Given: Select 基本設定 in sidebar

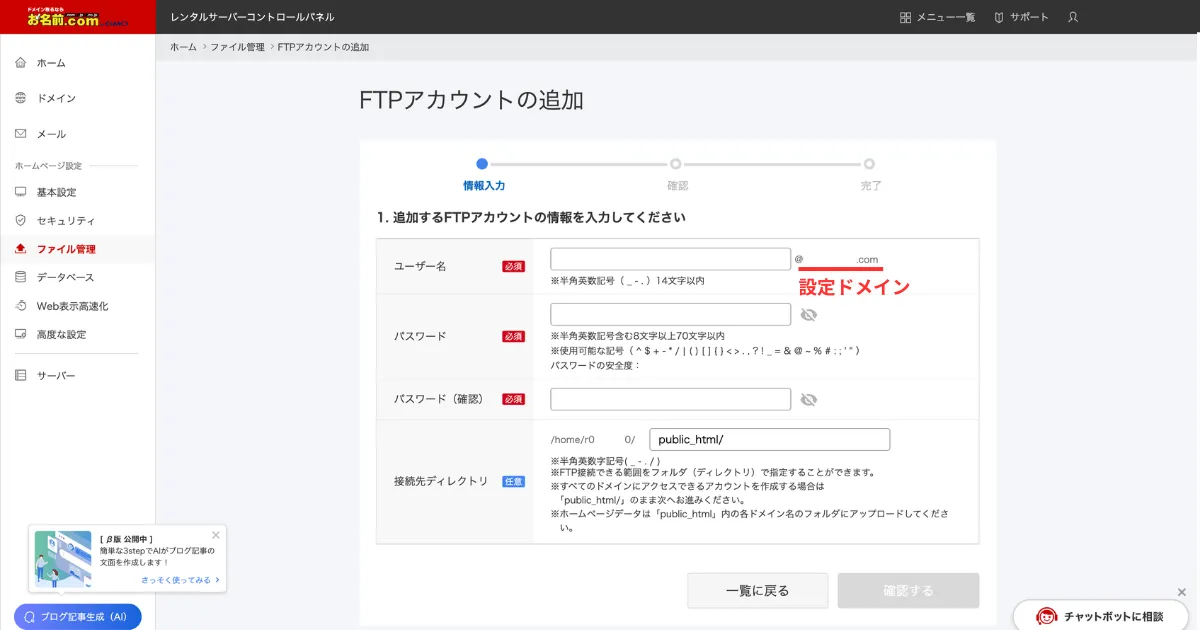Looking at the screenshot, I should tap(56, 192).
